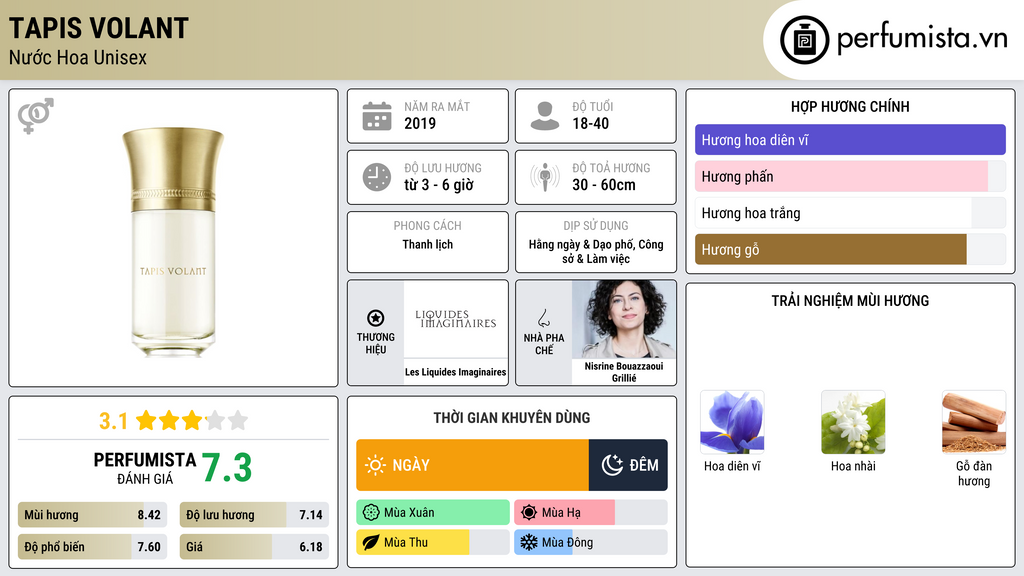The width and height of the screenshot is (1024, 576).
Task: Select the Ngày daytime bar
Action: pyautogui.click(x=473, y=465)
